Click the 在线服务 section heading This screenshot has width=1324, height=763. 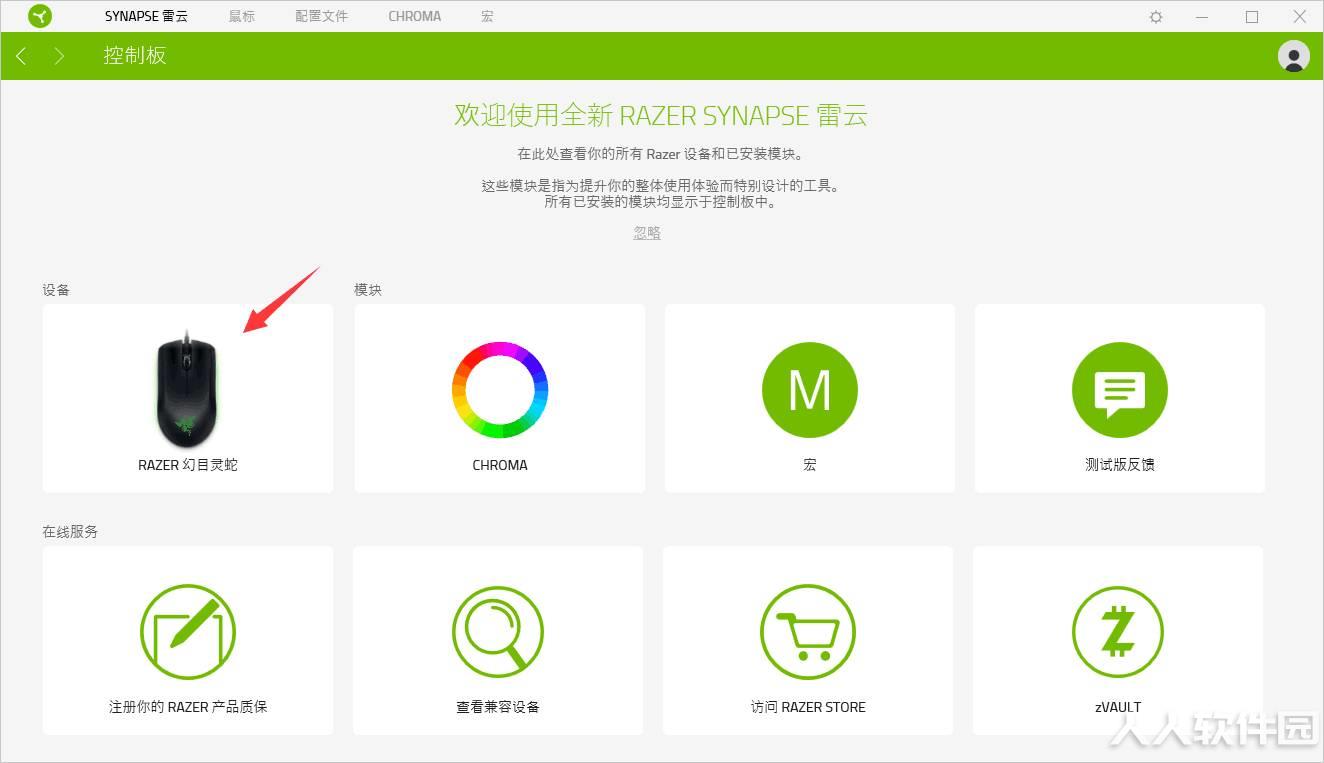tap(70, 532)
